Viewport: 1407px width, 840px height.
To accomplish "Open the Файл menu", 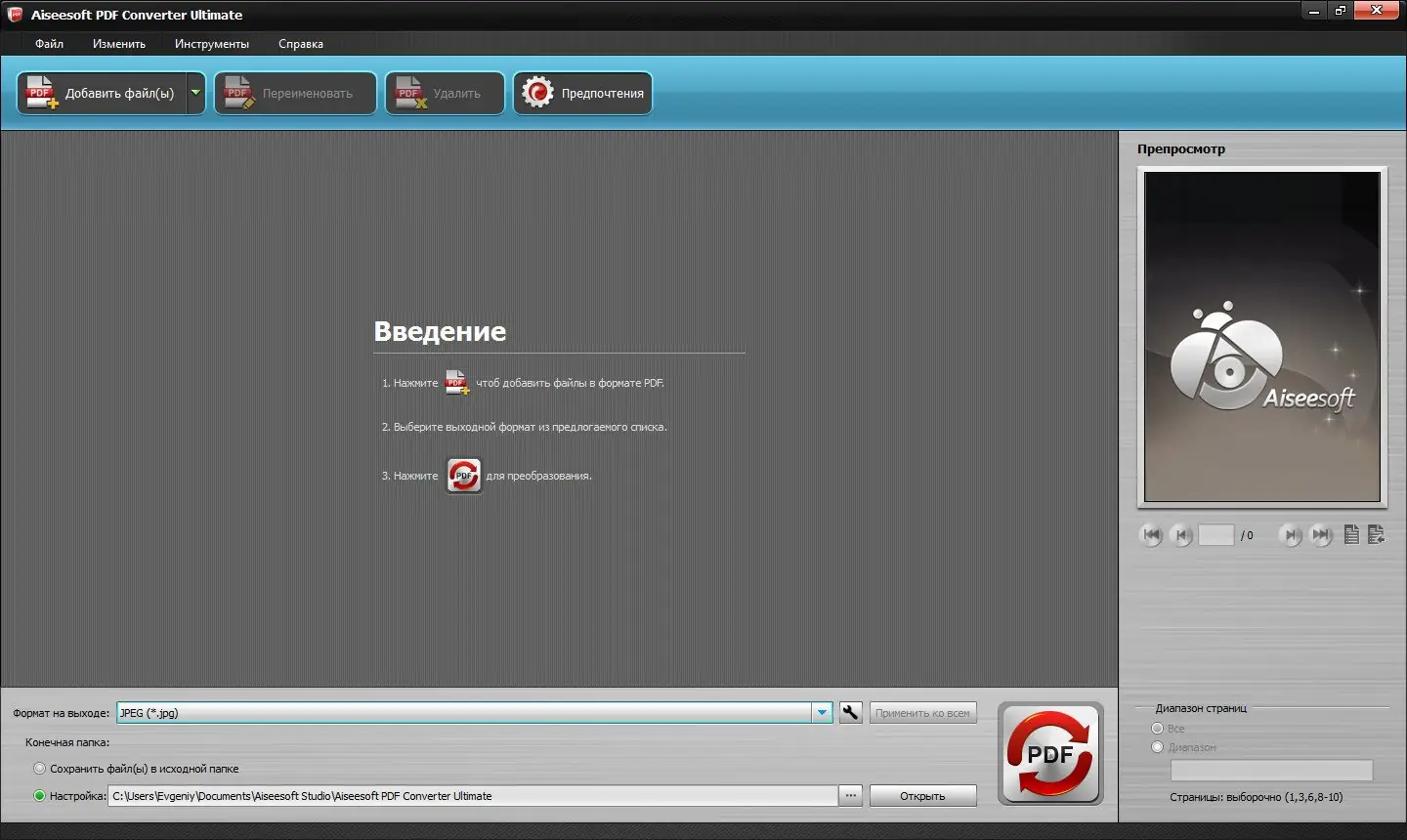I will tap(49, 44).
